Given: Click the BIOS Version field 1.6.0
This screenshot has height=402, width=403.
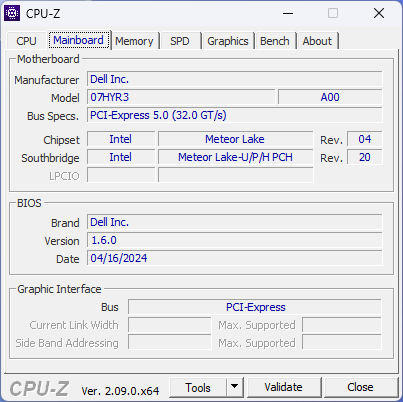Looking at the screenshot, I should pos(235,240).
